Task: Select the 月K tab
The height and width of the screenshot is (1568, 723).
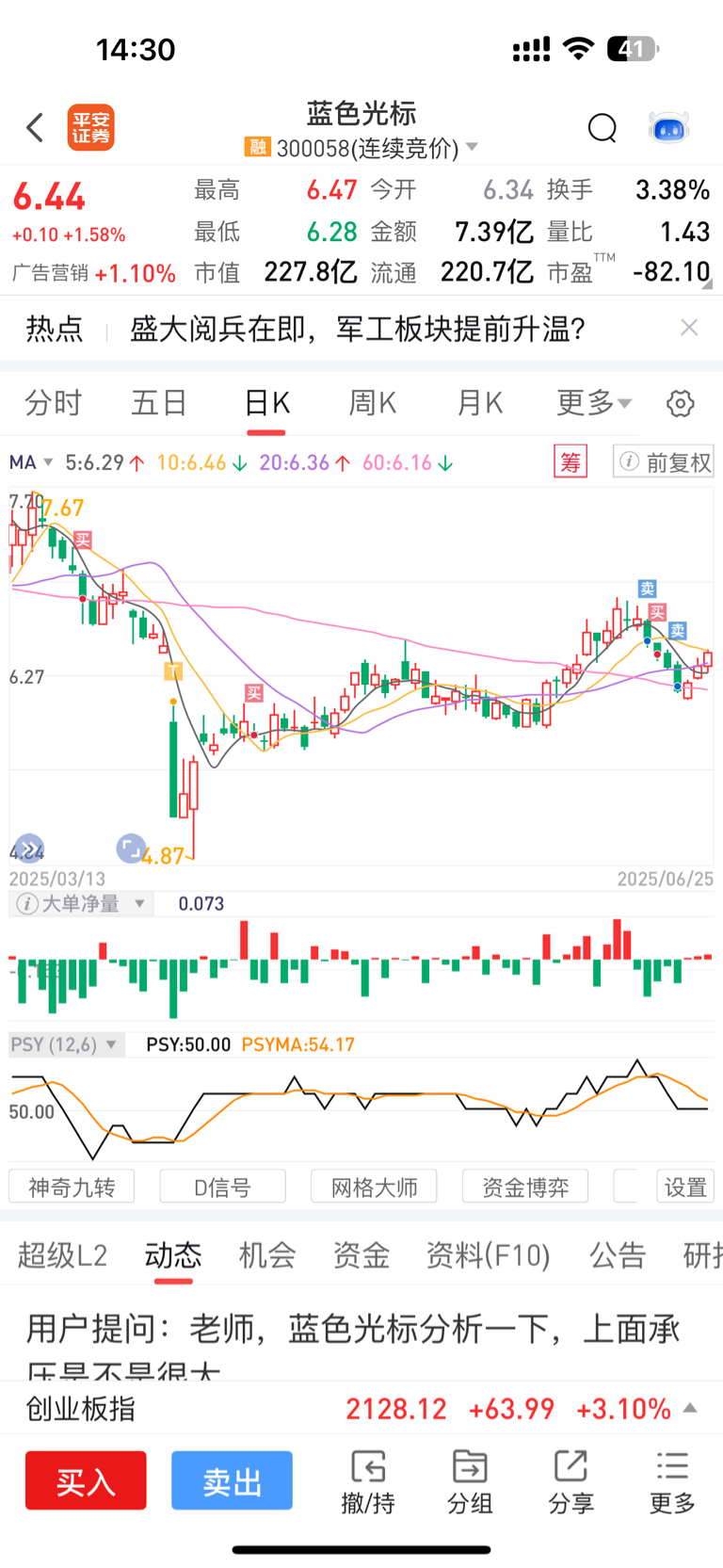Action: [479, 403]
